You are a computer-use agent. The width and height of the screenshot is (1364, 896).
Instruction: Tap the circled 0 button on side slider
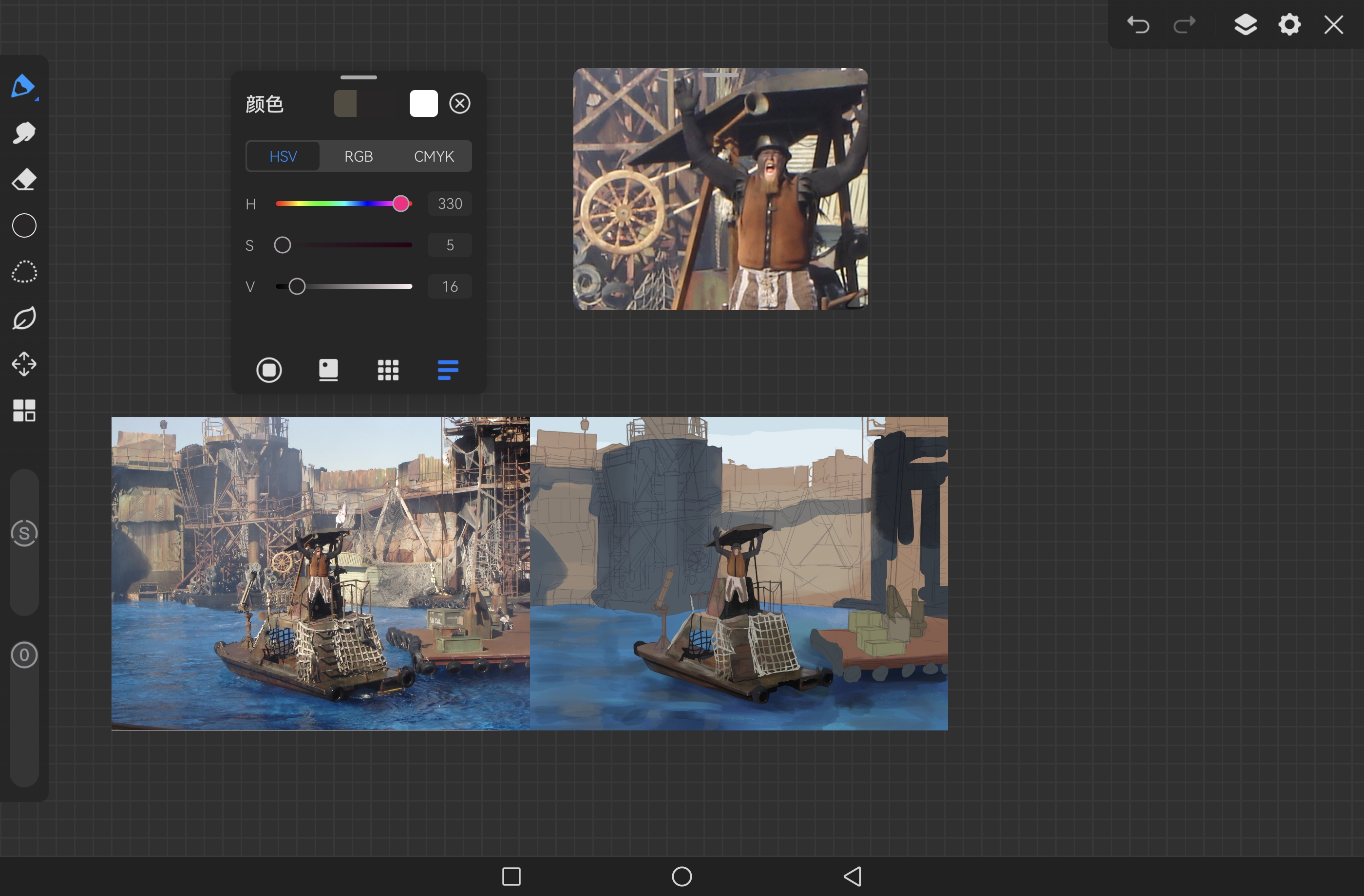coord(24,655)
